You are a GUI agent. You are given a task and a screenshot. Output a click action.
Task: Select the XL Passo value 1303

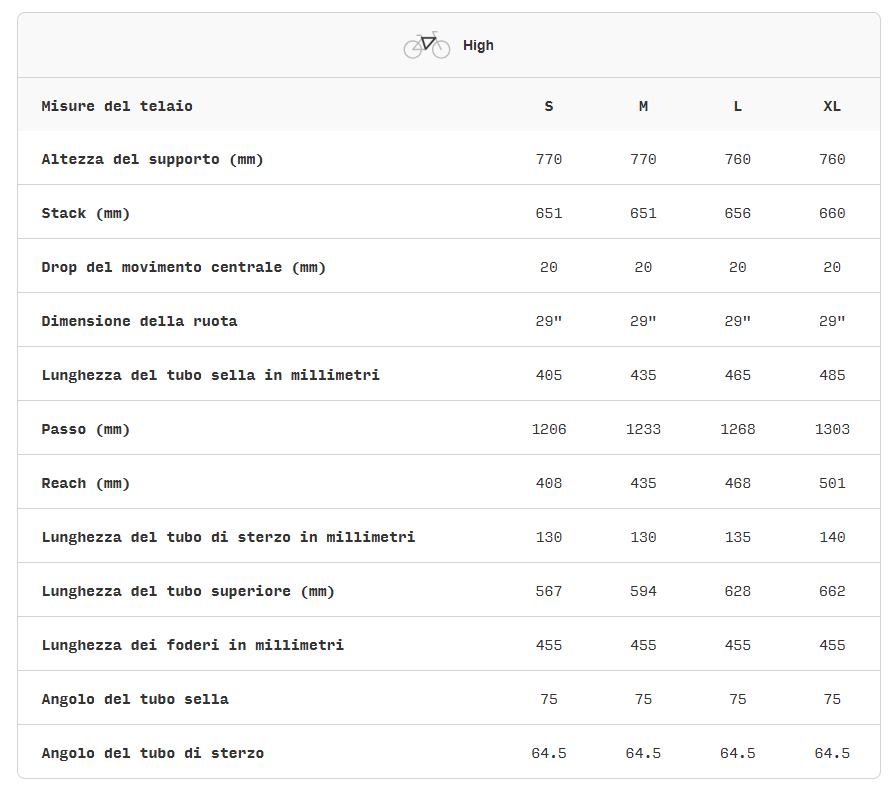click(832, 429)
